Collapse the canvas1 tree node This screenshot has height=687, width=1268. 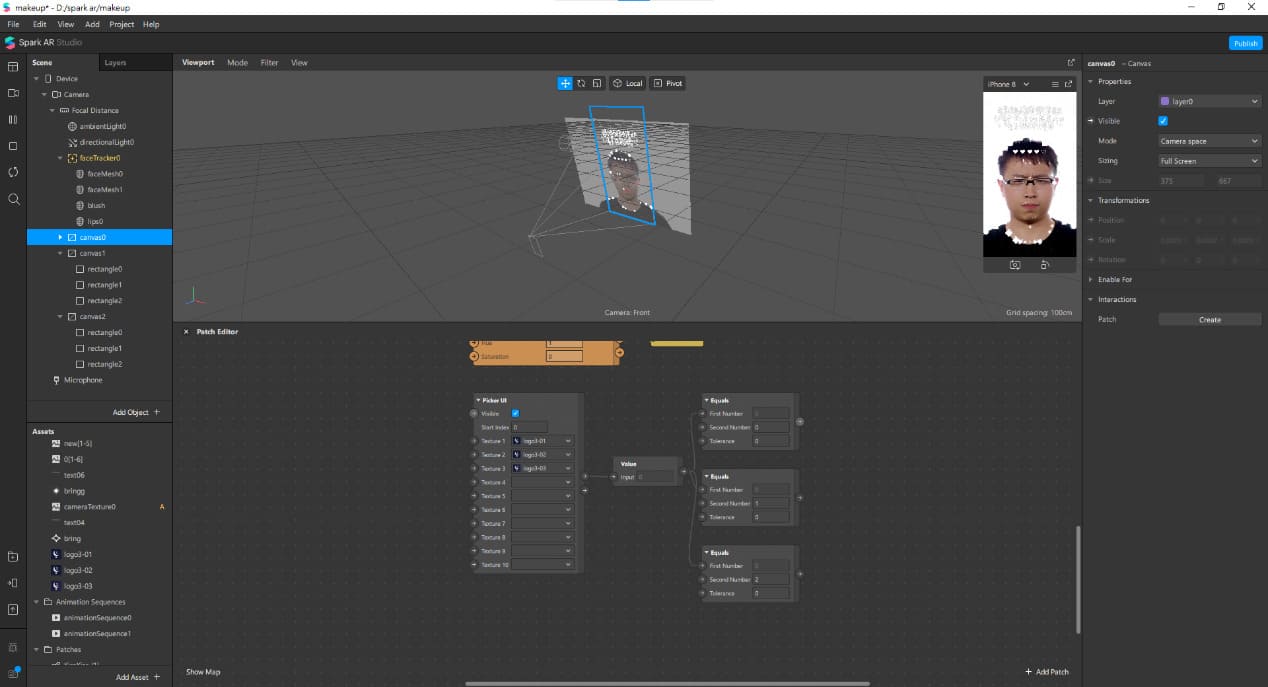point(60,253)
